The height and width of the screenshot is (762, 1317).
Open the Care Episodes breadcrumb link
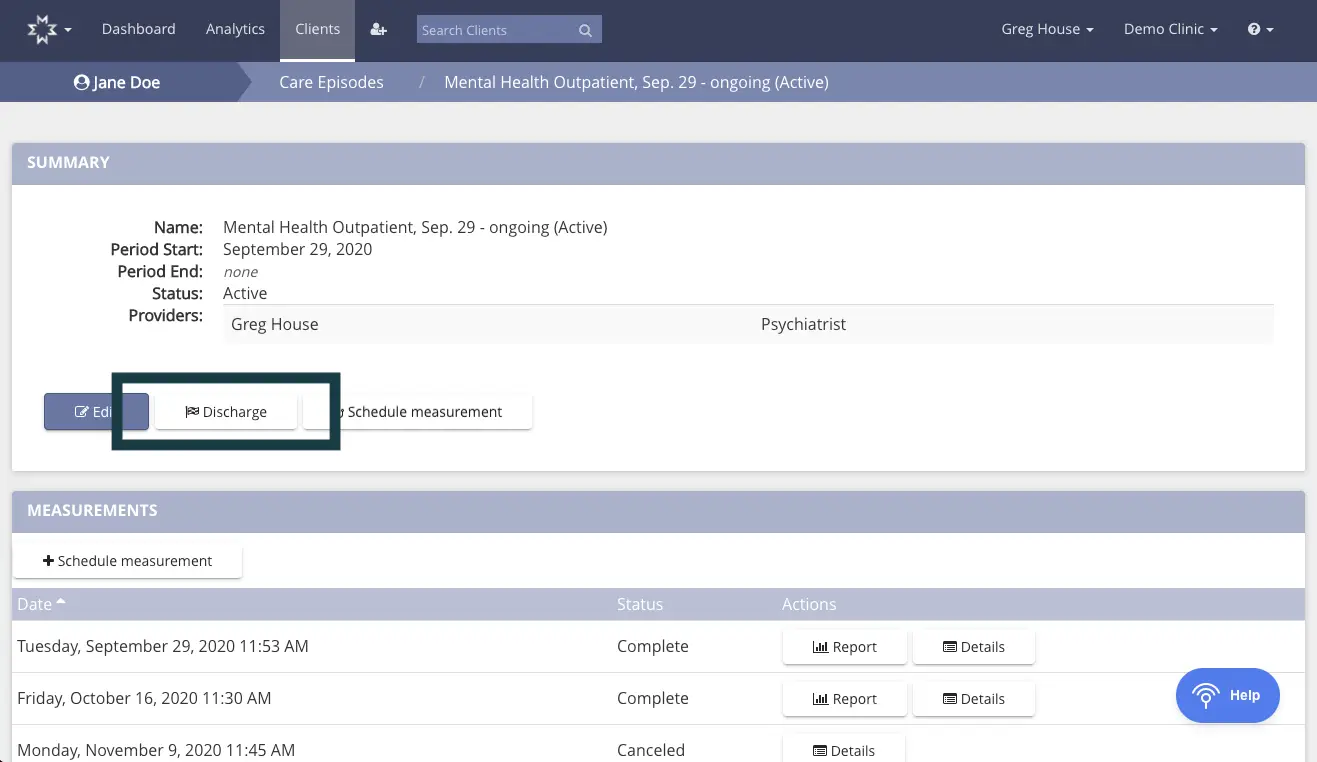click(331, 82)
